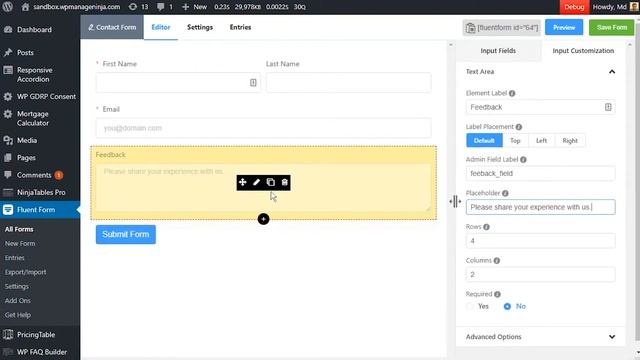Click the Columns input field
This screenshot has width=640, height=360.
[540, 274]
